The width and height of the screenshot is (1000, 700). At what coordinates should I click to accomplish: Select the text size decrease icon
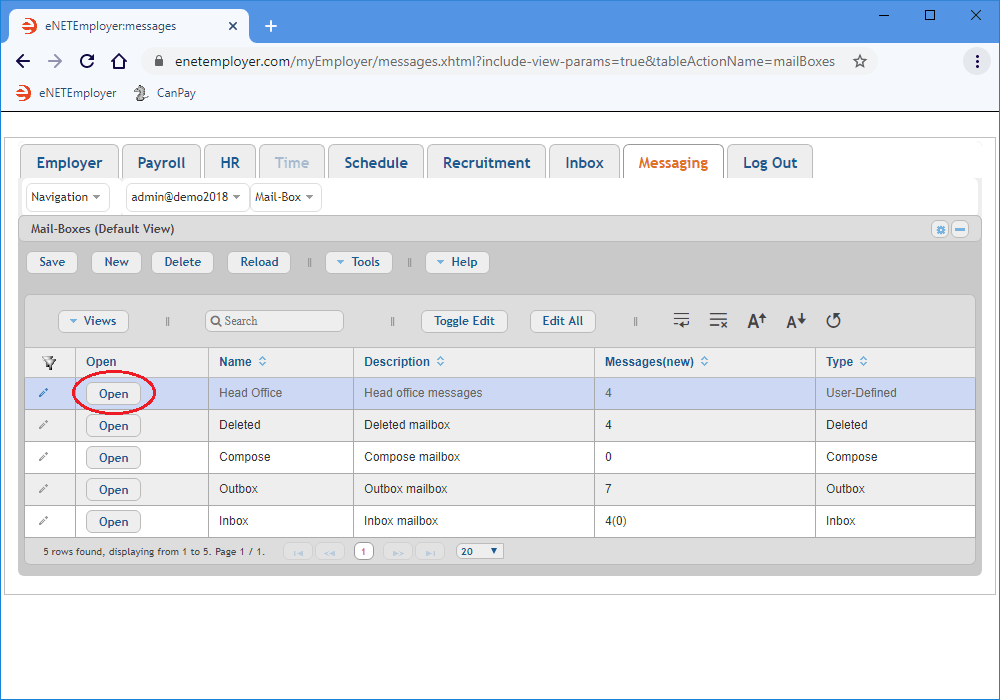pos(795,320)
